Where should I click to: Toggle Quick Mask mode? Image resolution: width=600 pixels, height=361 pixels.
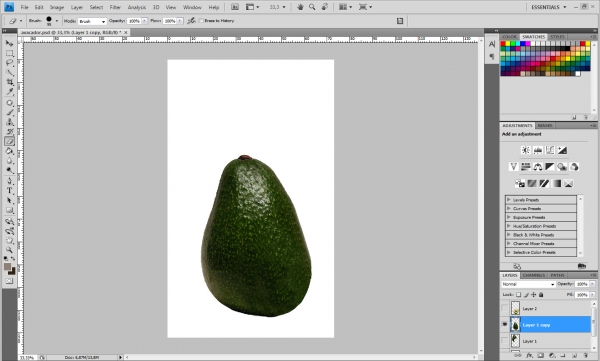pyautogui.click(x=9, y=281)
